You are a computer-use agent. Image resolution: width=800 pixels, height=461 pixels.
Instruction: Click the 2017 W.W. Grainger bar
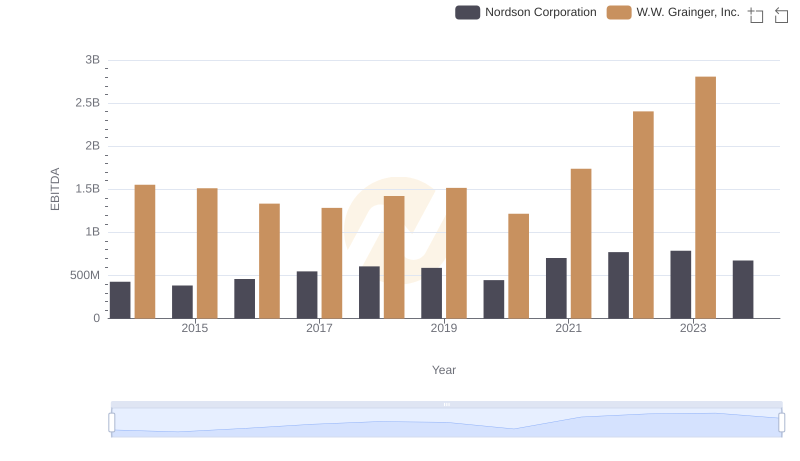pos(332,263)
